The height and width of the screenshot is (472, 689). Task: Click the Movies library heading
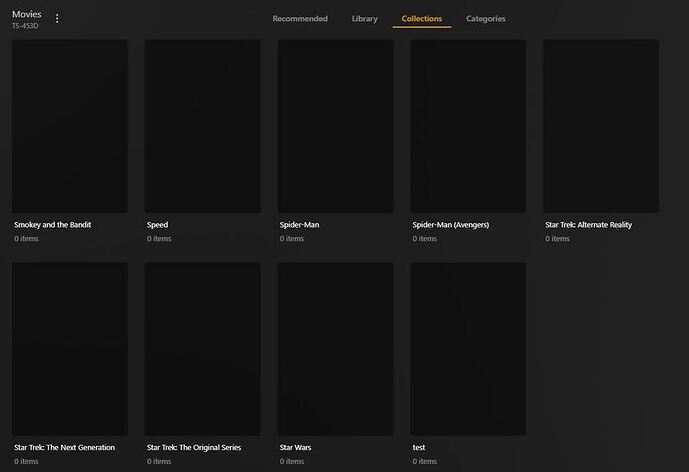27,14
